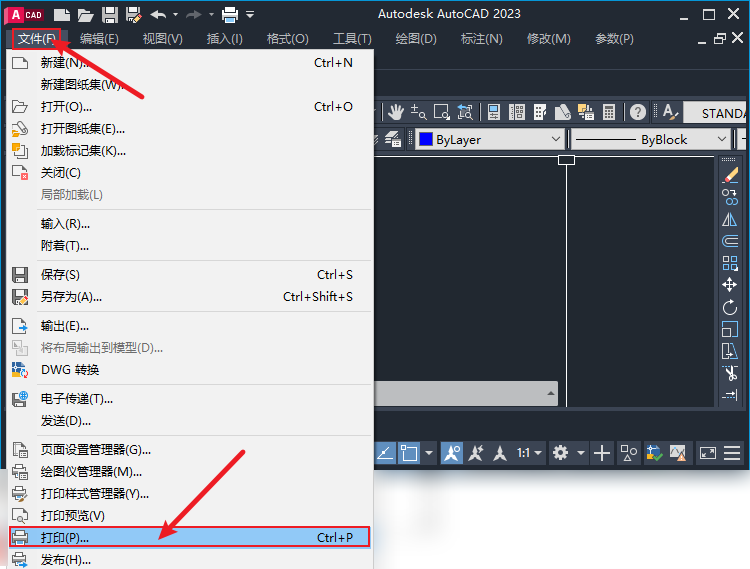Toggle annotation visibility in status bar
This screenshot has width=750, height=569.
[x=452, y=452]
